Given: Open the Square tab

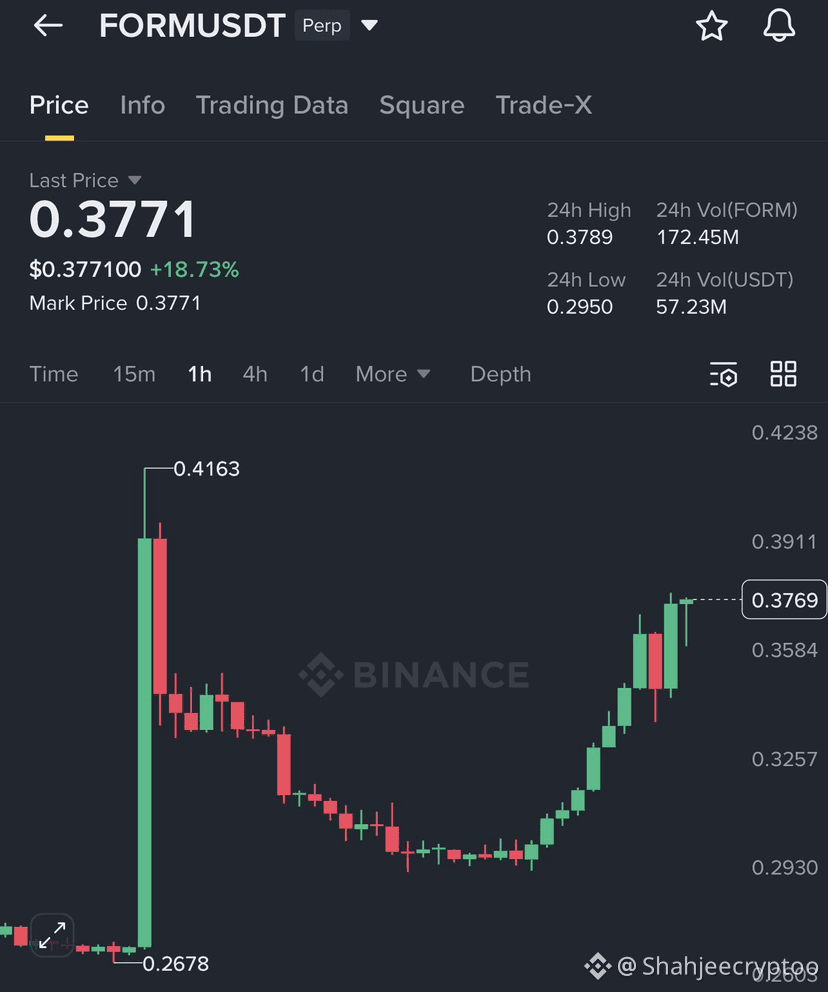Looking at the screenshot, I should pos(422,105).
